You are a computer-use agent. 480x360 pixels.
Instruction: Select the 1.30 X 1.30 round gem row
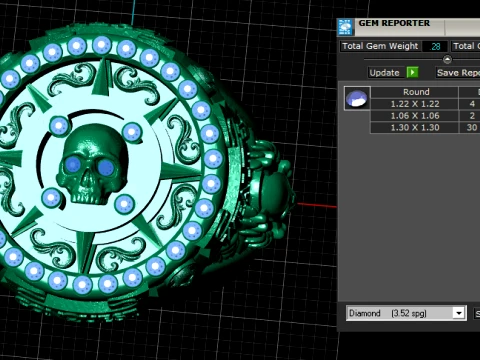[425, 127]
